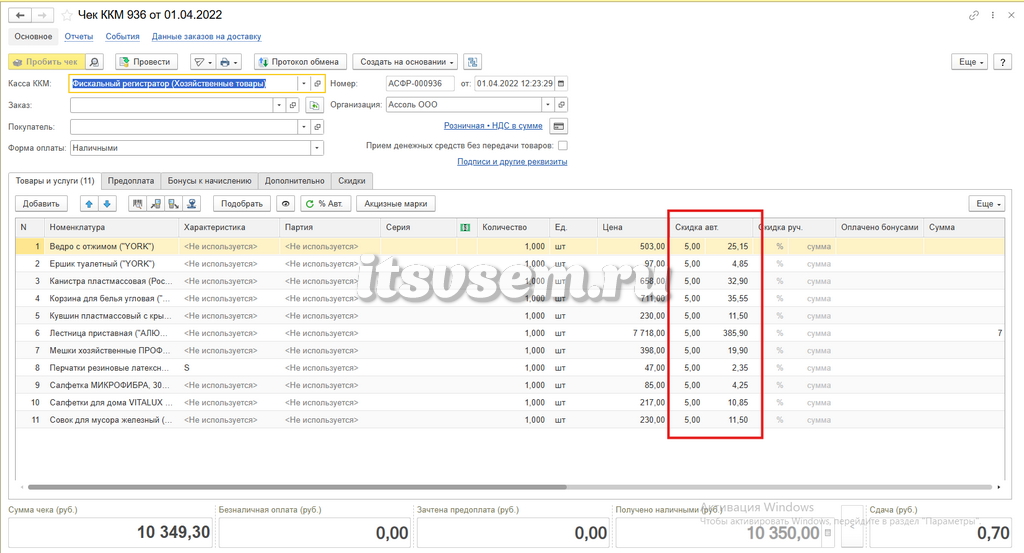The width and height of the screenshot is (1024, 553).
Task: Open calendar picker beside the date field
Action: pos(561,84)
